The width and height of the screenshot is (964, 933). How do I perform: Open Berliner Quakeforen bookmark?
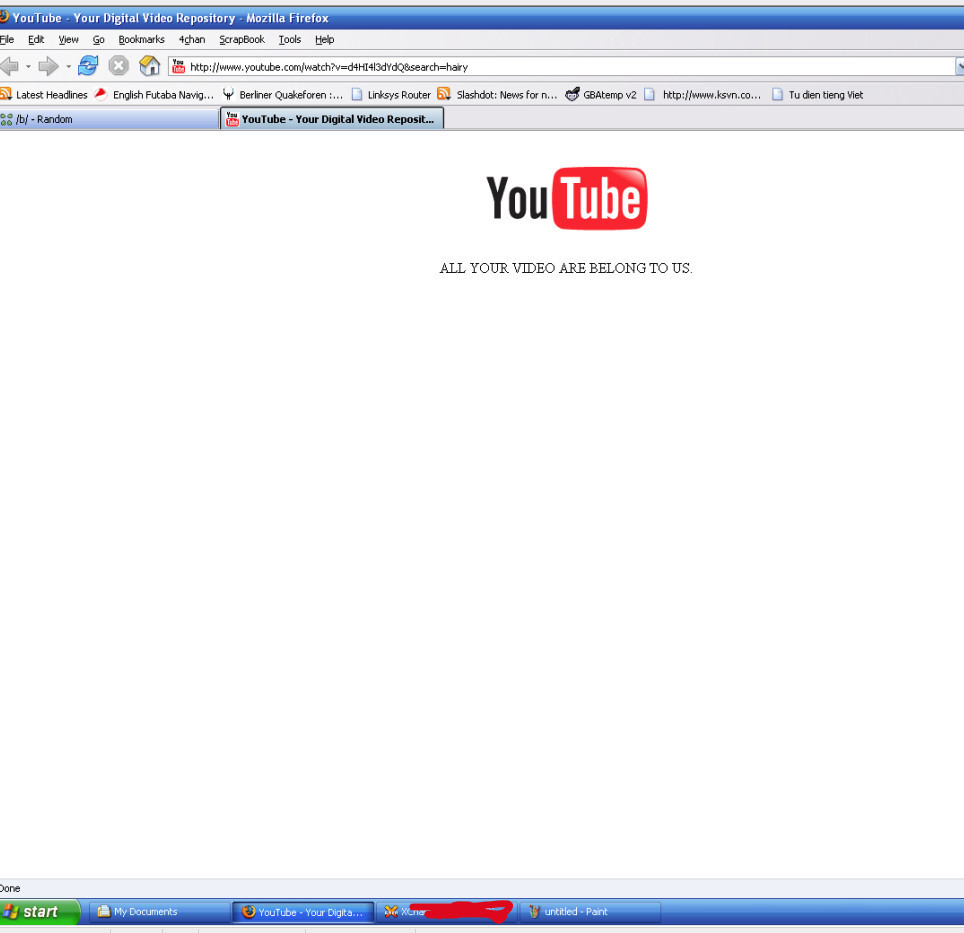283,95
